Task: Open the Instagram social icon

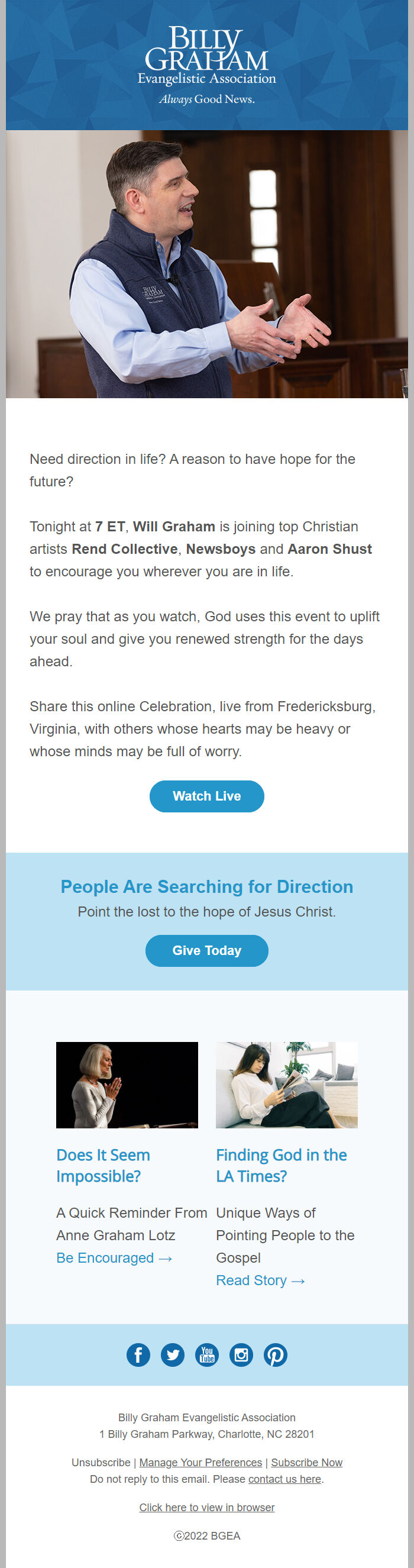Action: (x=241, y=1354)
